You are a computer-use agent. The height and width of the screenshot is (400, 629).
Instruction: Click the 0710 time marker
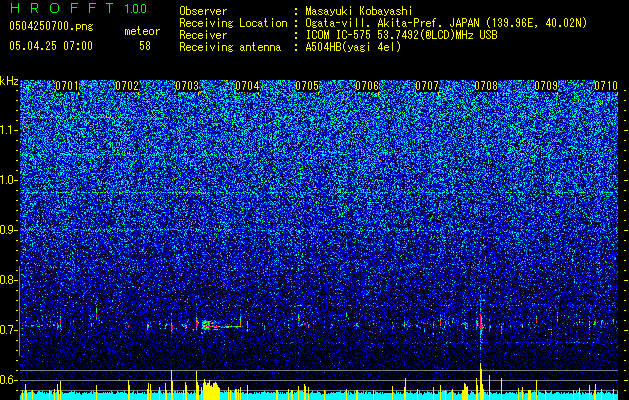point(606,86)
